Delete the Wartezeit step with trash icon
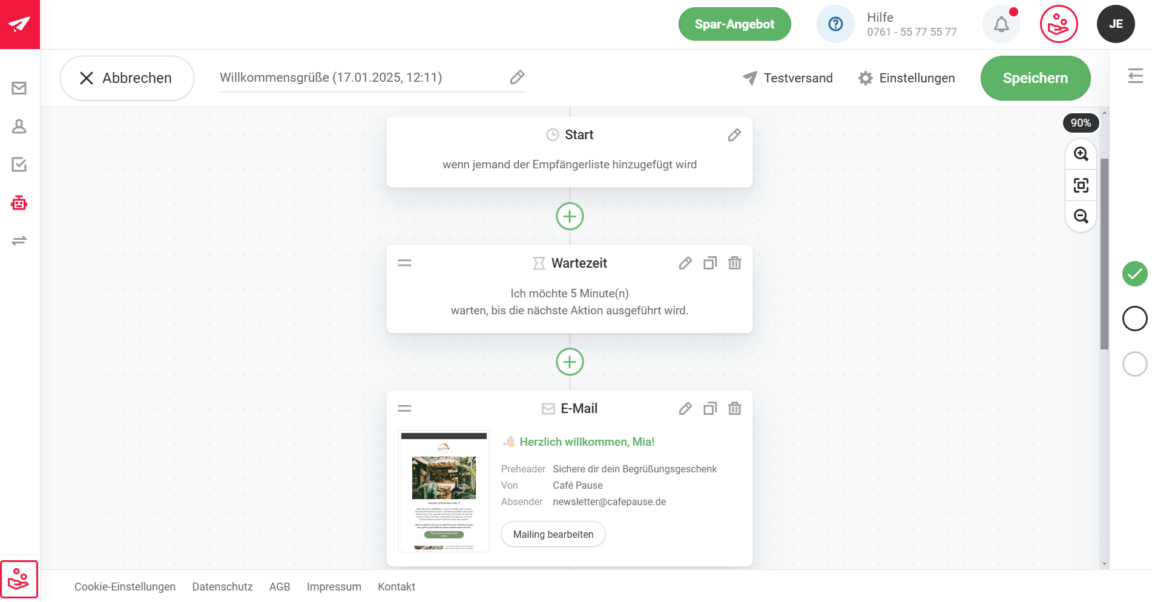This screenshot has height=602, width=1152. tap(735, 263)
